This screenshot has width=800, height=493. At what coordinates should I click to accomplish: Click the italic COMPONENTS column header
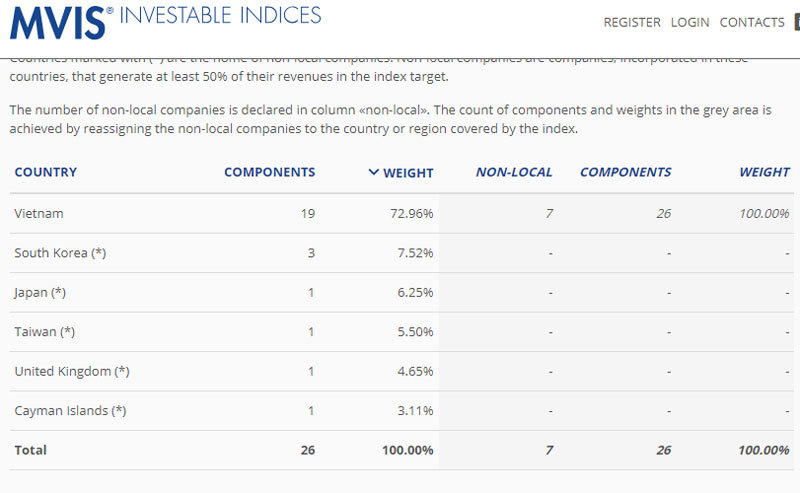click(x=625, y=172)
